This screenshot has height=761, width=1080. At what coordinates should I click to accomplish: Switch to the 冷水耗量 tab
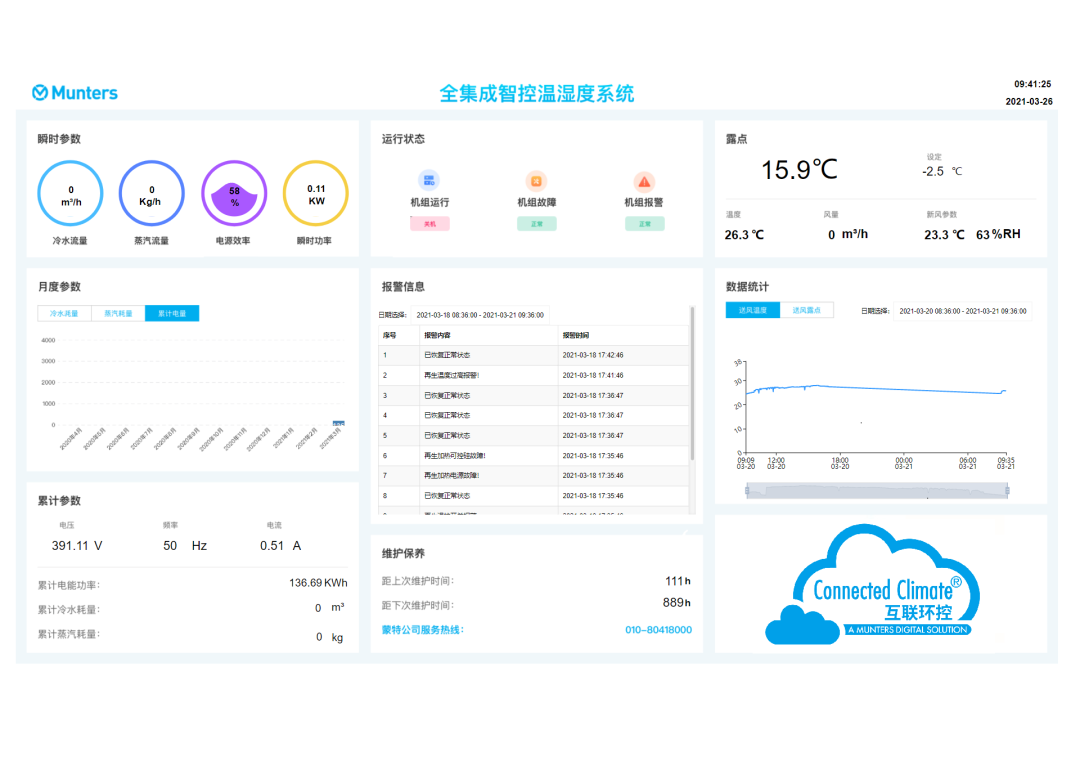click(65, 313)
